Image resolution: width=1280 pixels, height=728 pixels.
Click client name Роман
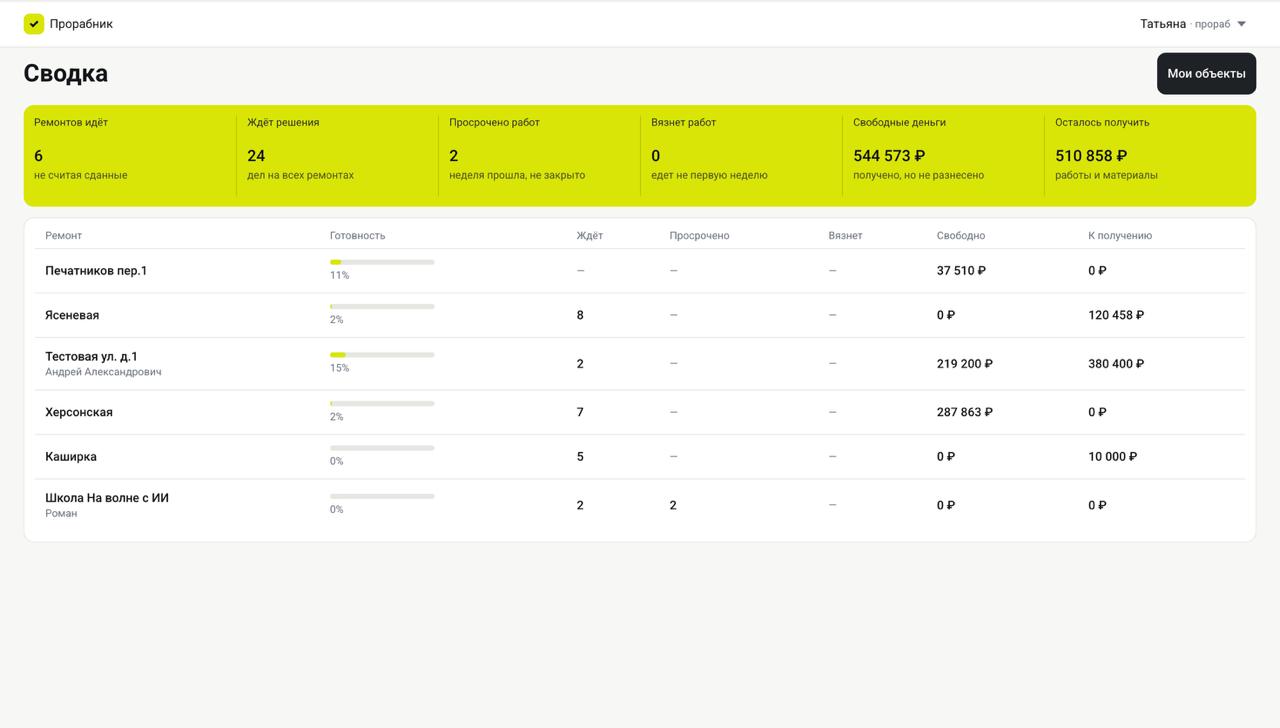click(61, 513)
